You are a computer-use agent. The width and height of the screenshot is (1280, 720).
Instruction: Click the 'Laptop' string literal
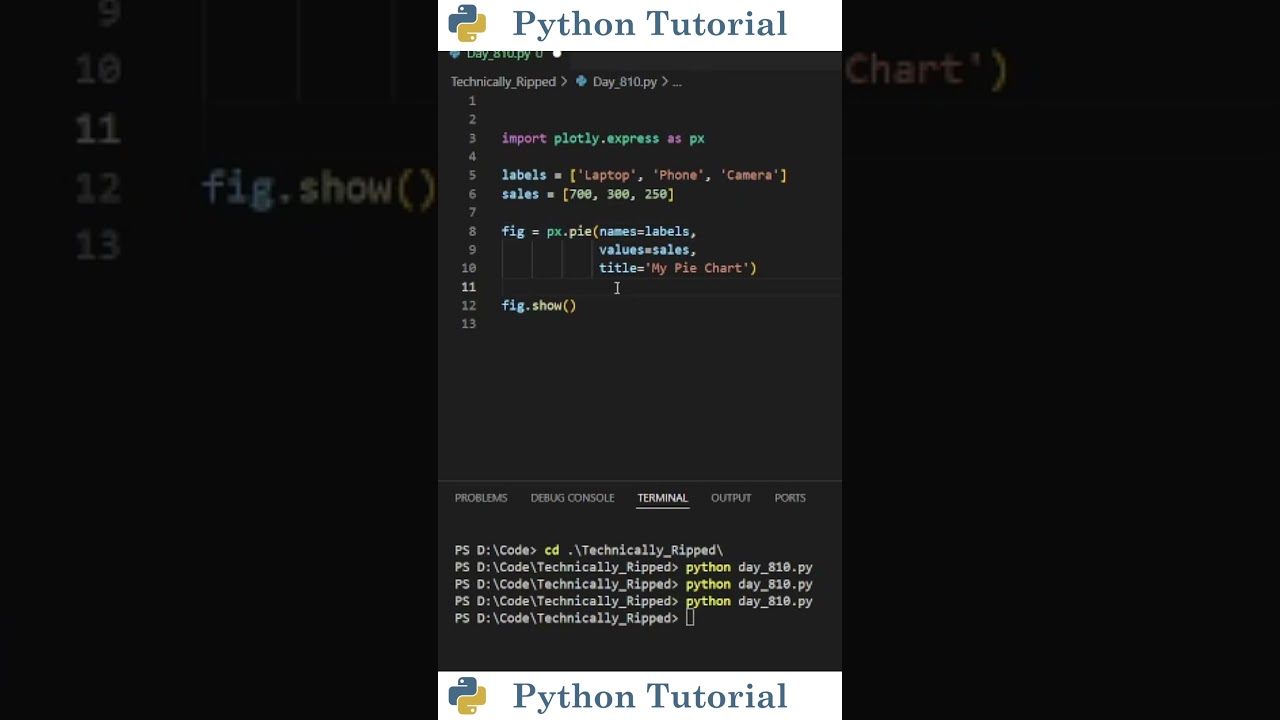[607, 176]
